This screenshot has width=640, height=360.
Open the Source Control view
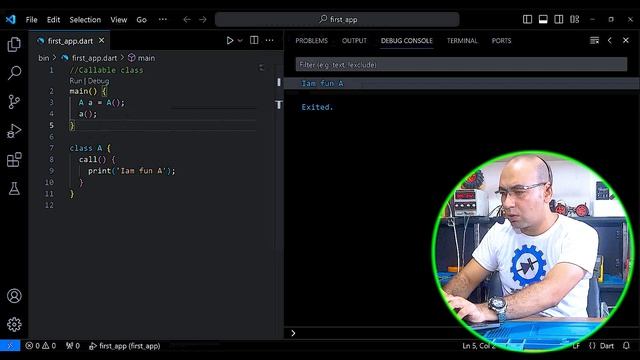[14, 102]
